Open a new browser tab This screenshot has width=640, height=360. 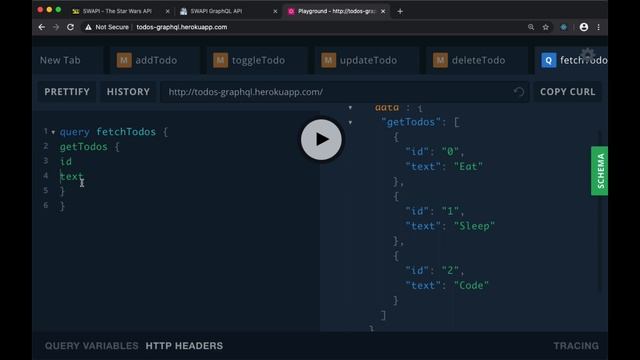pyautogui.click(x=400, y=11)
